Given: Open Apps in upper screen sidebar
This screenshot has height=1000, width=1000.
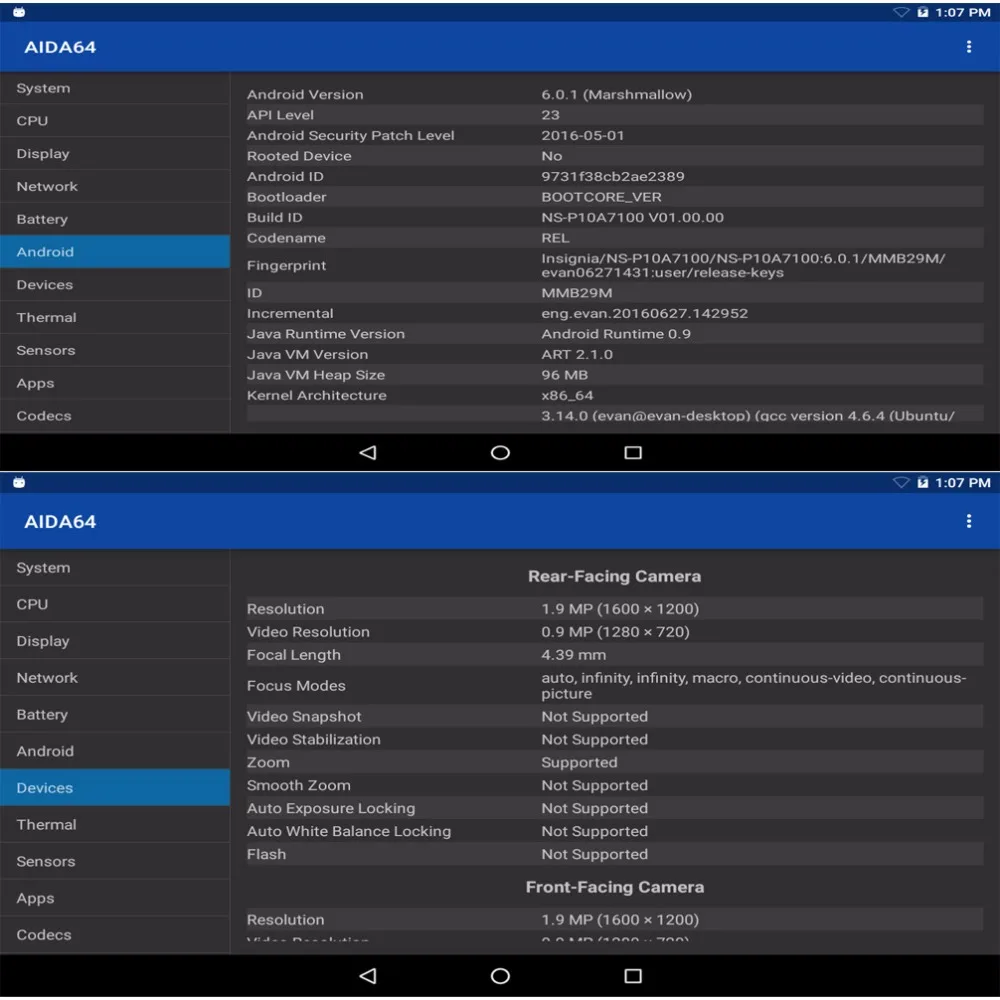Looking at the screenshot, I should pyautogui.click(x=115, y=383).
